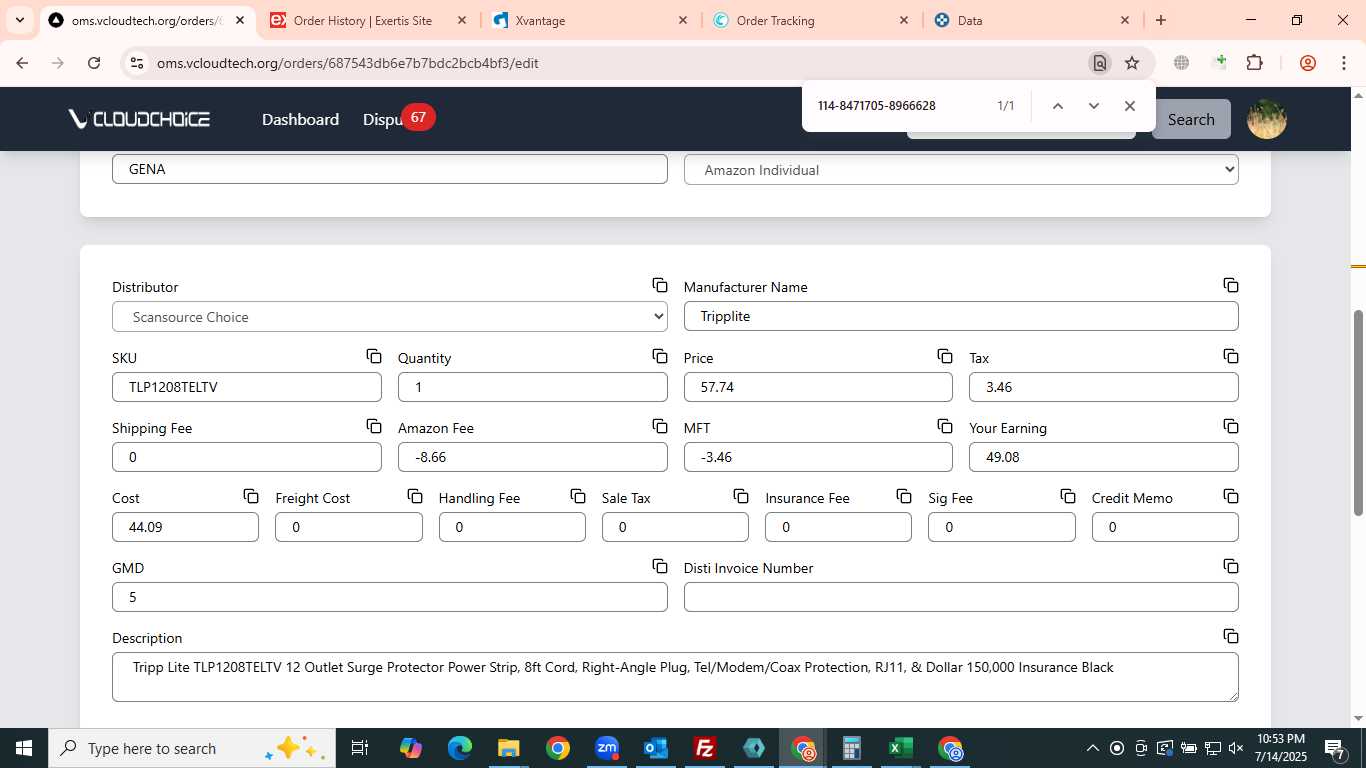Switch to Order History Exertis tab
The image size is (1366, 768).
click(368, 20)
